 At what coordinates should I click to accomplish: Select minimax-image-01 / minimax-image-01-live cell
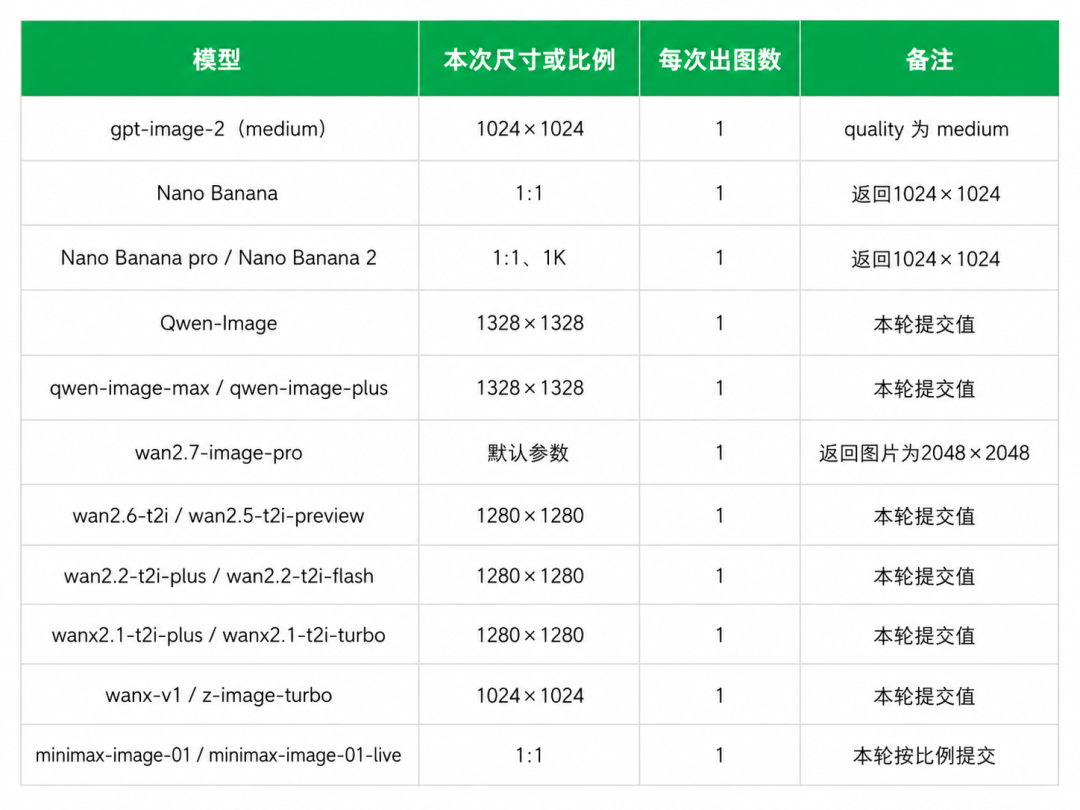tap(218, 755)
